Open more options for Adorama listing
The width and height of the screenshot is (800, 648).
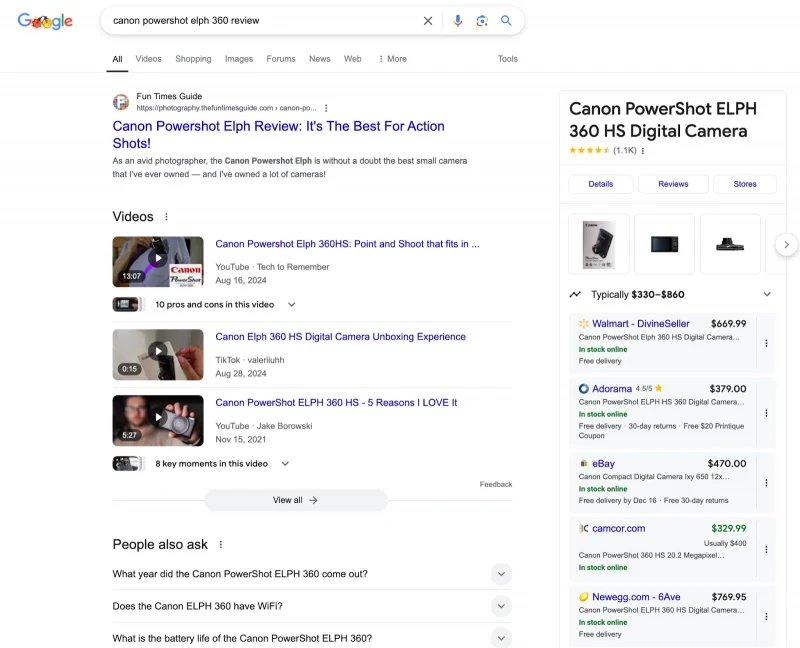pyautogui.click(x=766, y=413)
